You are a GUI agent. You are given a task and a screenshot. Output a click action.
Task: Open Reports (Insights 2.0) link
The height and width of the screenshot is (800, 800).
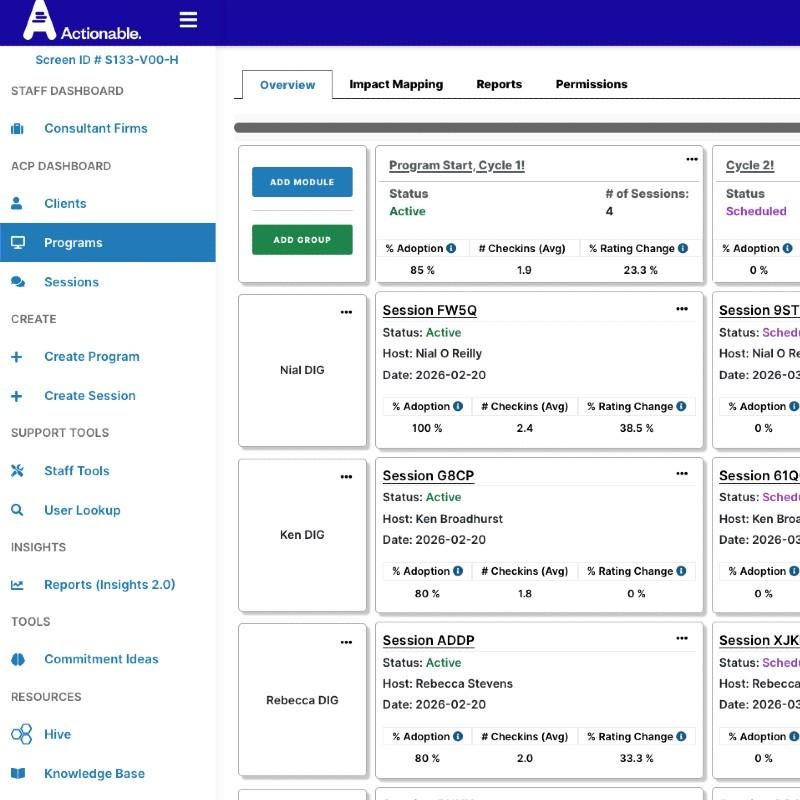(x=110, y=585)
